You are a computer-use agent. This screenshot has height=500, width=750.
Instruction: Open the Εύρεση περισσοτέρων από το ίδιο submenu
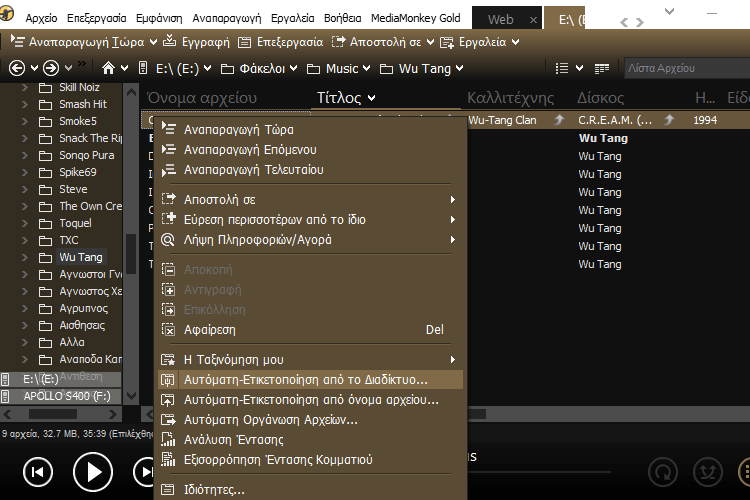coord(310,220)
